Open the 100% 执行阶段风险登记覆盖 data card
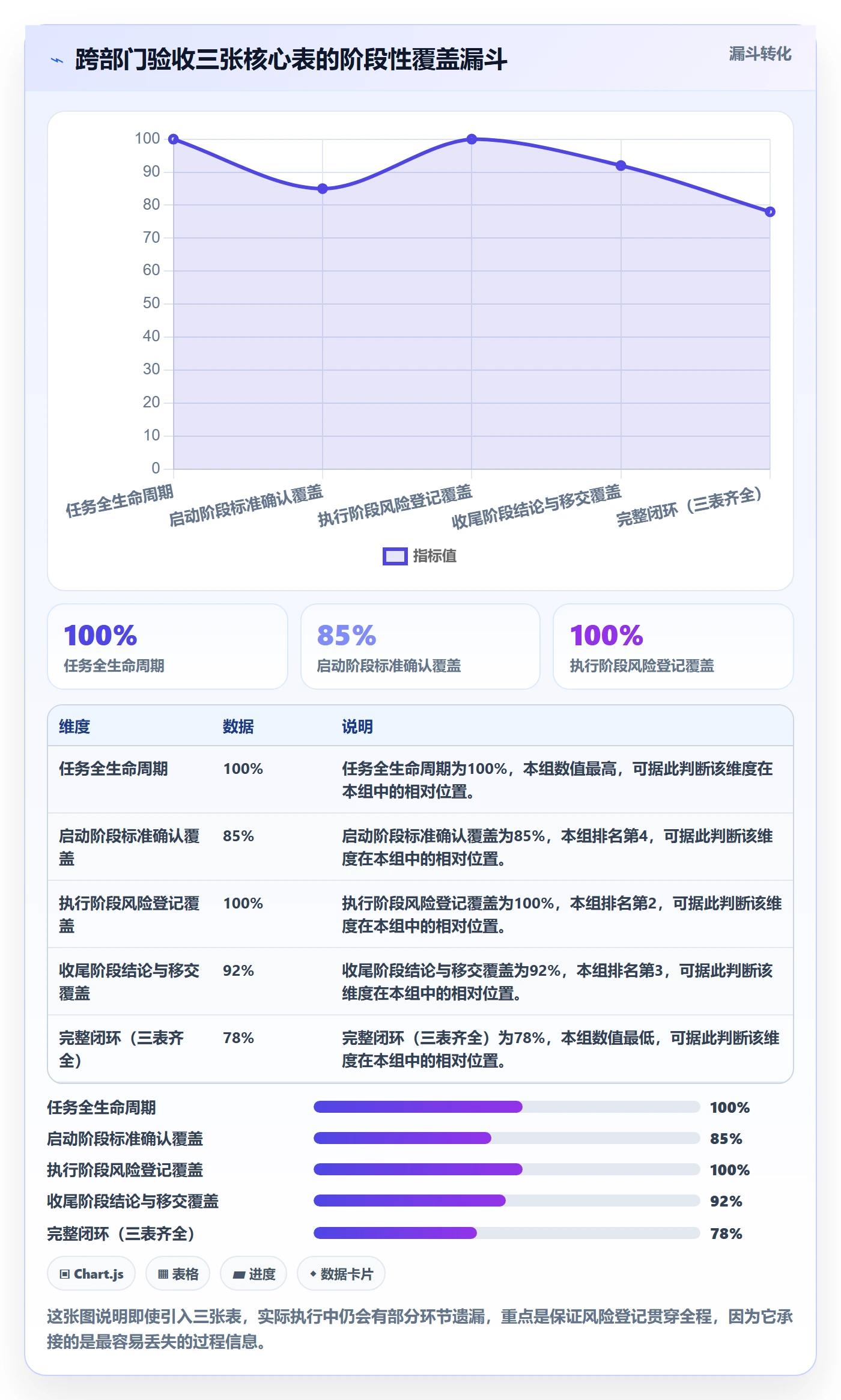 (x=673, y=647)
